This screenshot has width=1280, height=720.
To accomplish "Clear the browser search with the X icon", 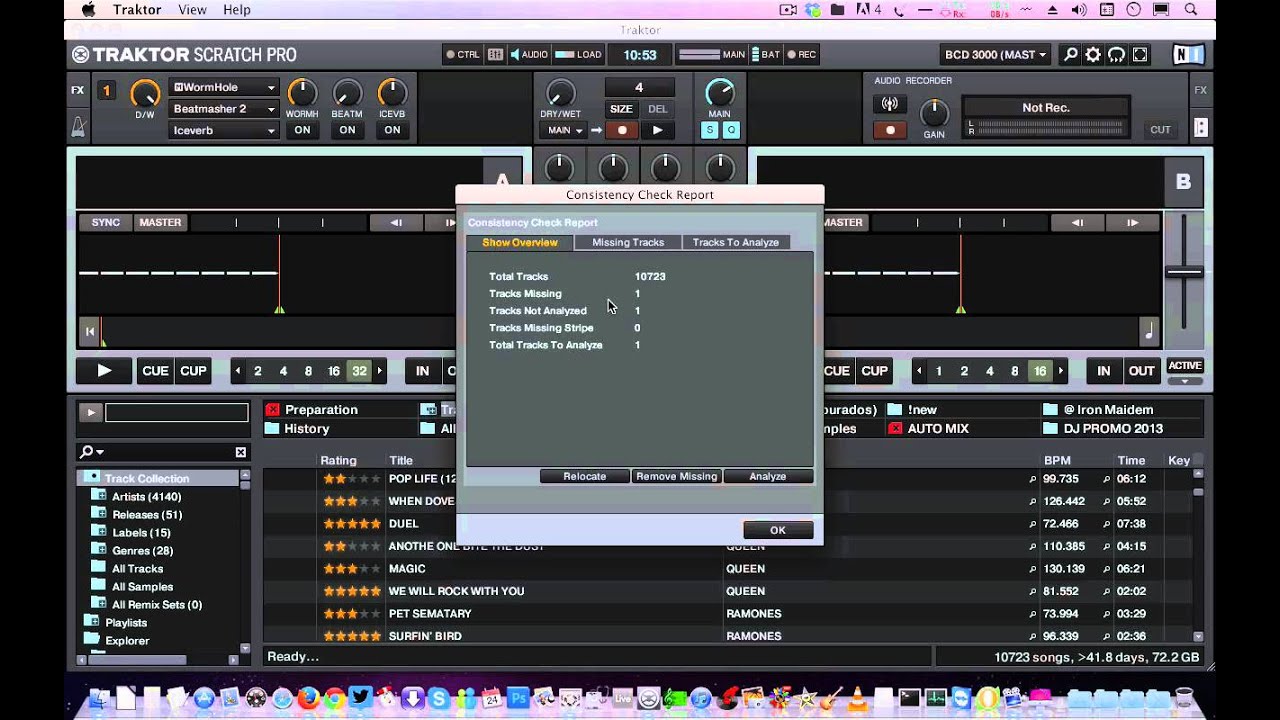I will tap(241, 452).
